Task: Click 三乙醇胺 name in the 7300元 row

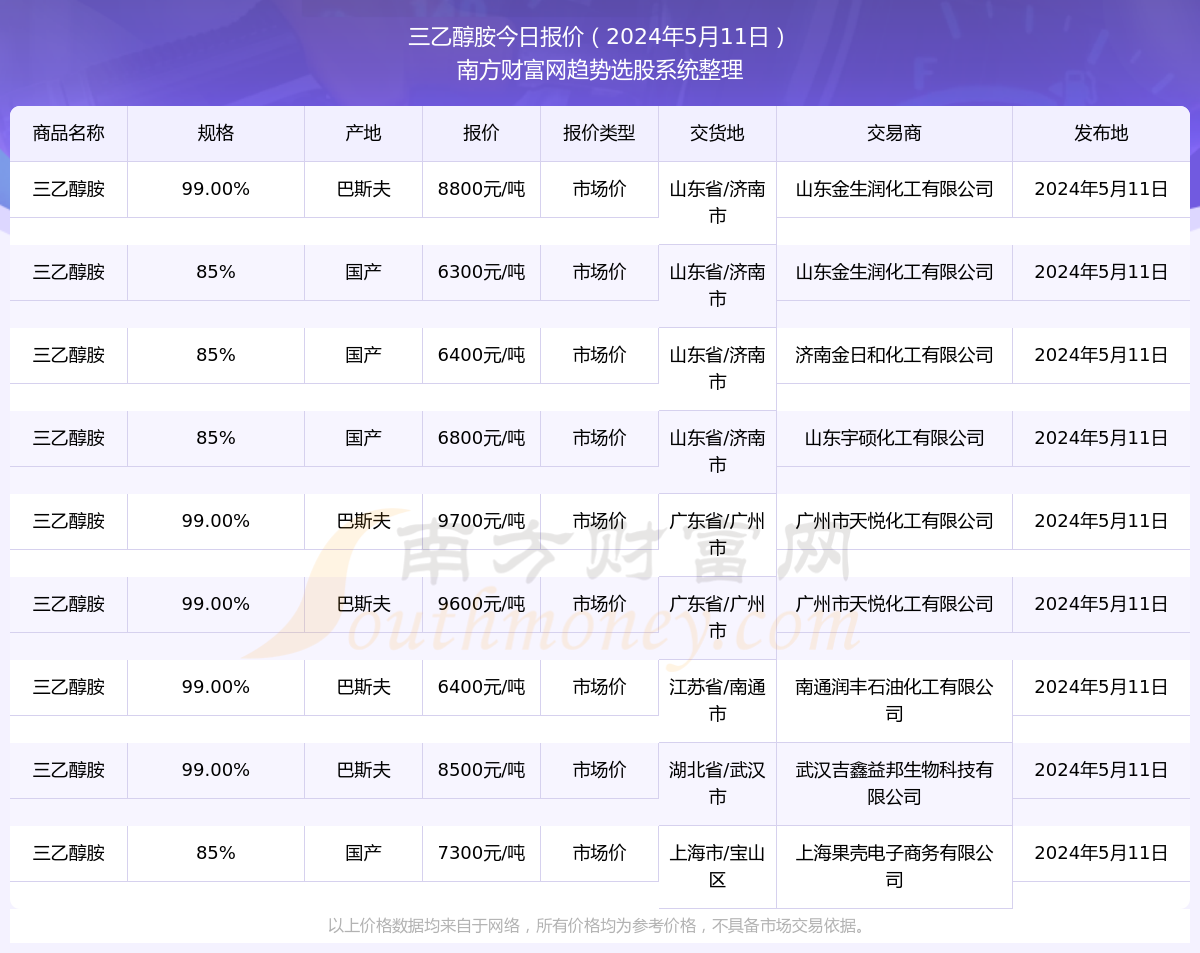Action: (69, 852)
